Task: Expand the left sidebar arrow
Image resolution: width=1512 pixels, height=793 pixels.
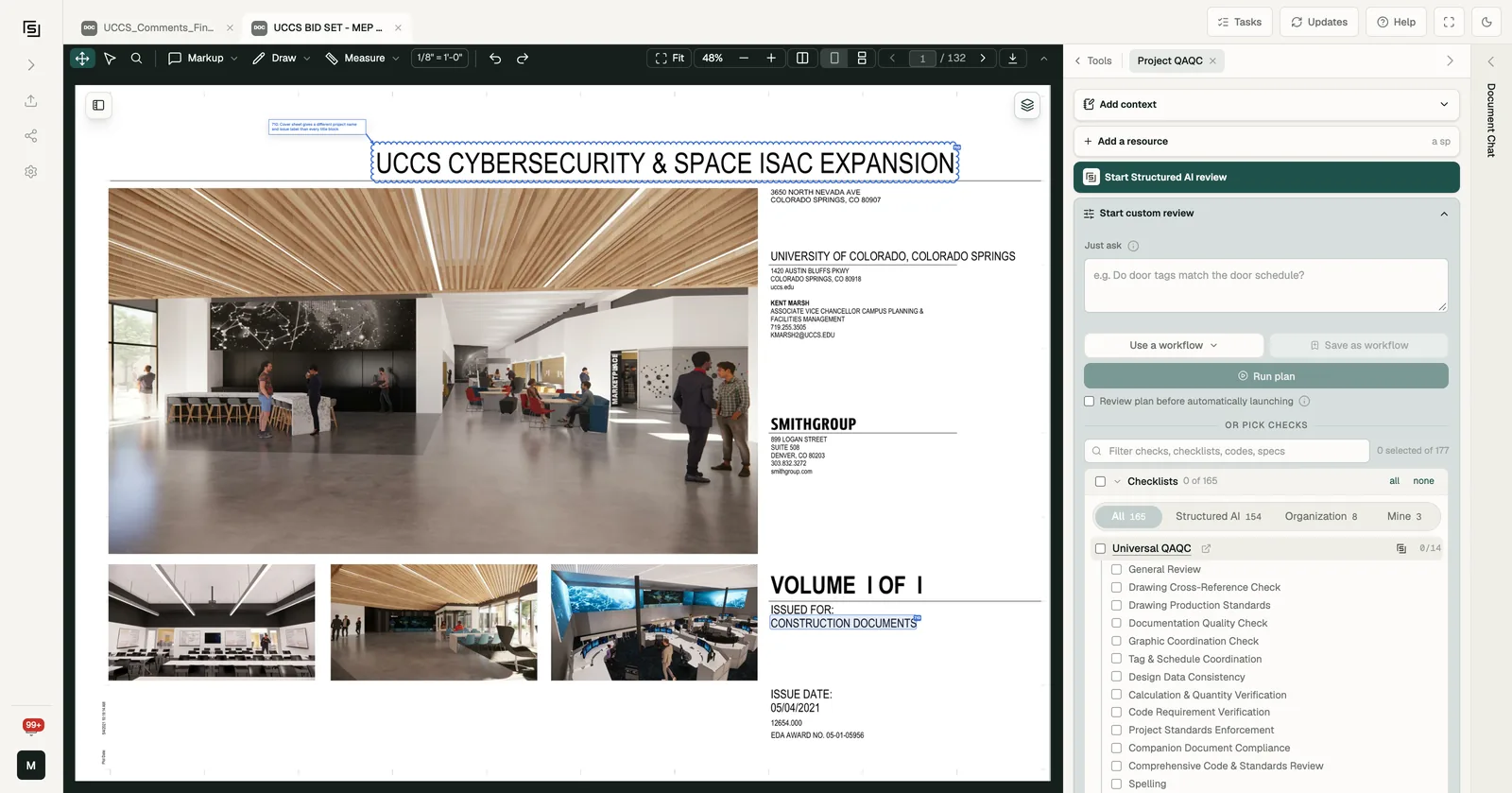Action: pos(31,65)
